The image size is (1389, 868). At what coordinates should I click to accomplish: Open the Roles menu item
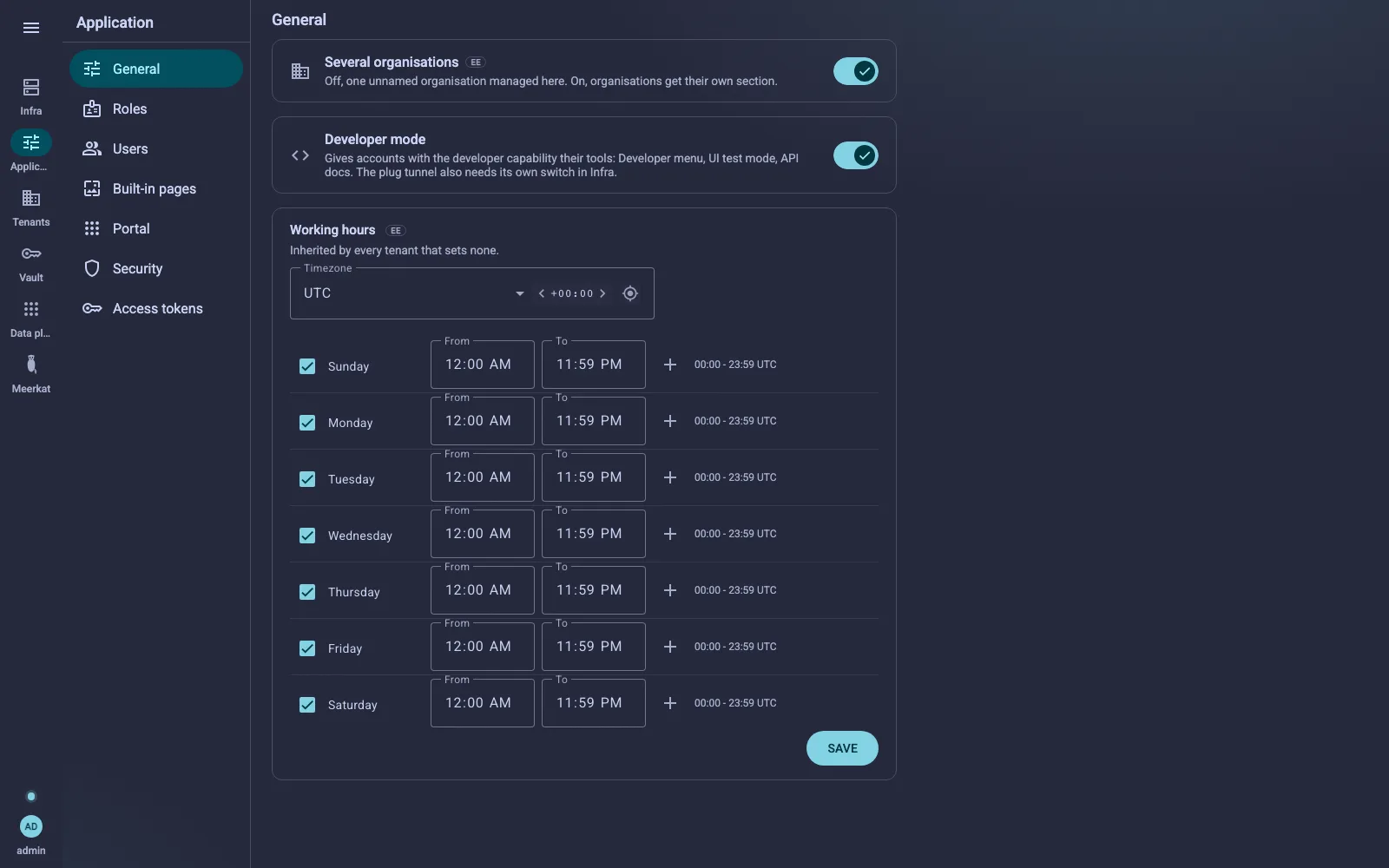(x=156, y=108)
